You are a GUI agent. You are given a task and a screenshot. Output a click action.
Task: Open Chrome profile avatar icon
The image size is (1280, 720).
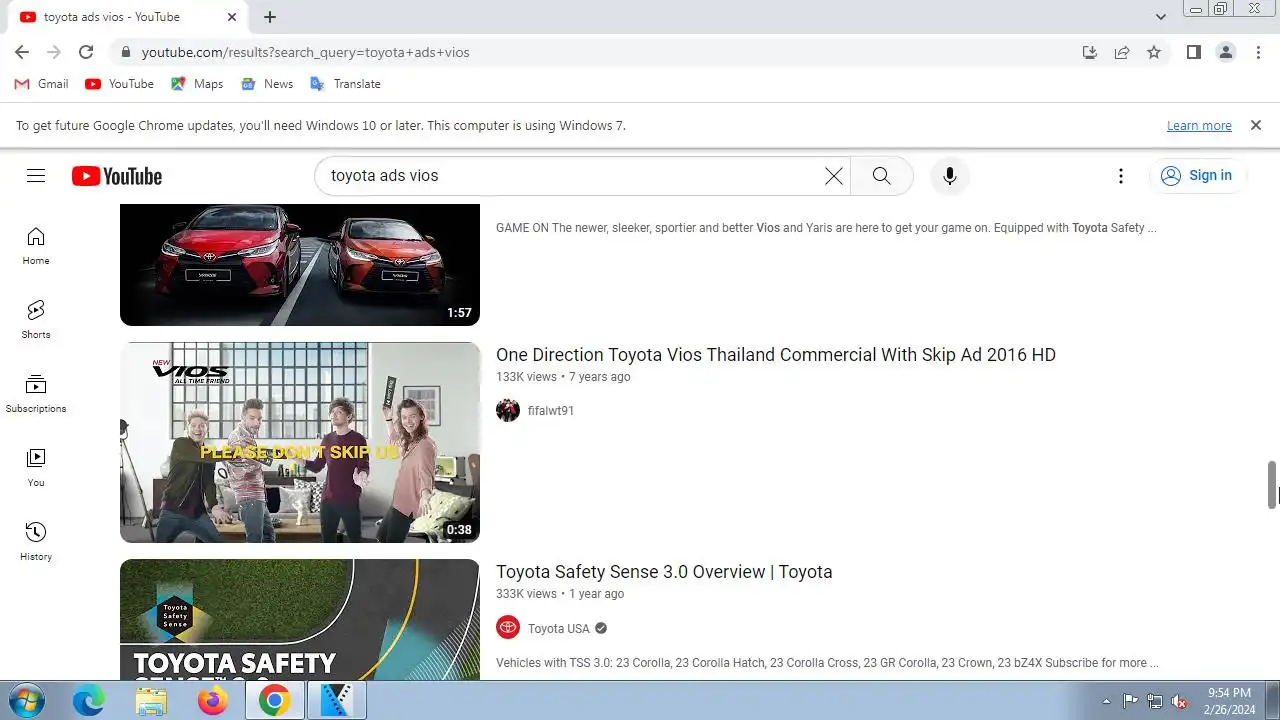point(1226,52)
